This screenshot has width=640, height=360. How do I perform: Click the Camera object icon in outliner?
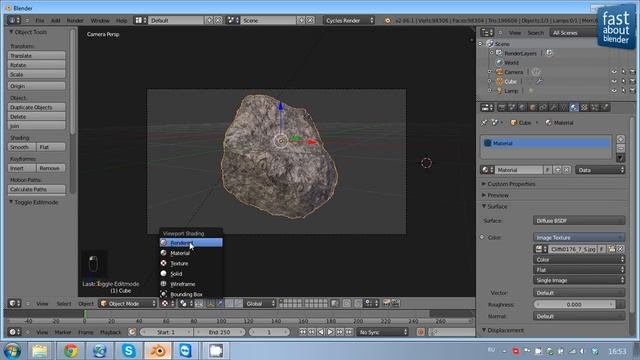click(499, 72)
